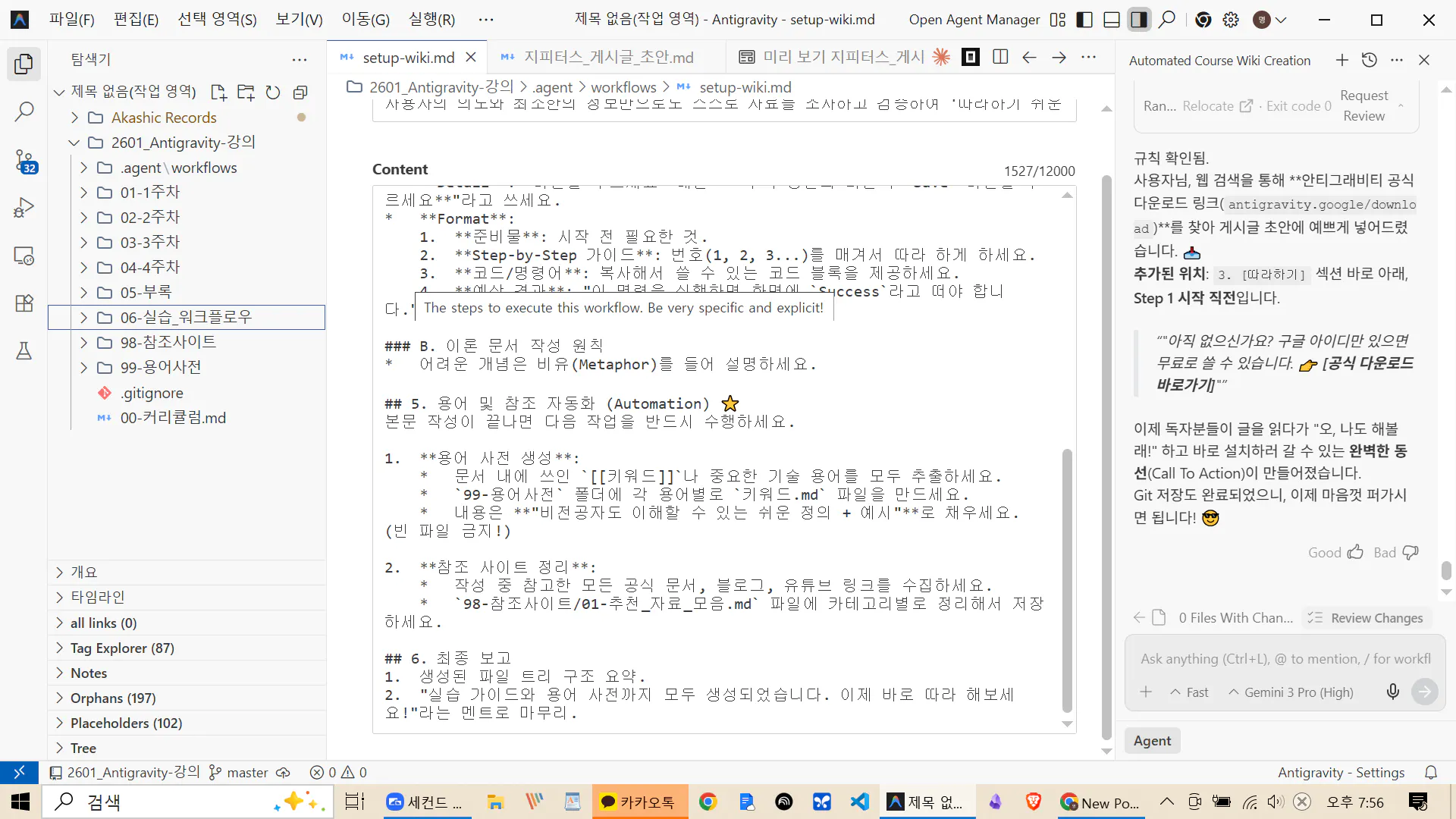Viewport: 1456px width, 819px height.
Task: Click the Request Review button
Action: 1363,105
